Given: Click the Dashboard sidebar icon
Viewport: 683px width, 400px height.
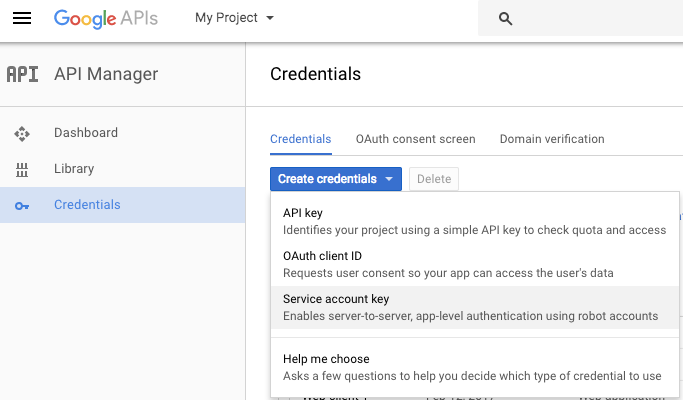Looking at the screenshot, I should point(22,133).
